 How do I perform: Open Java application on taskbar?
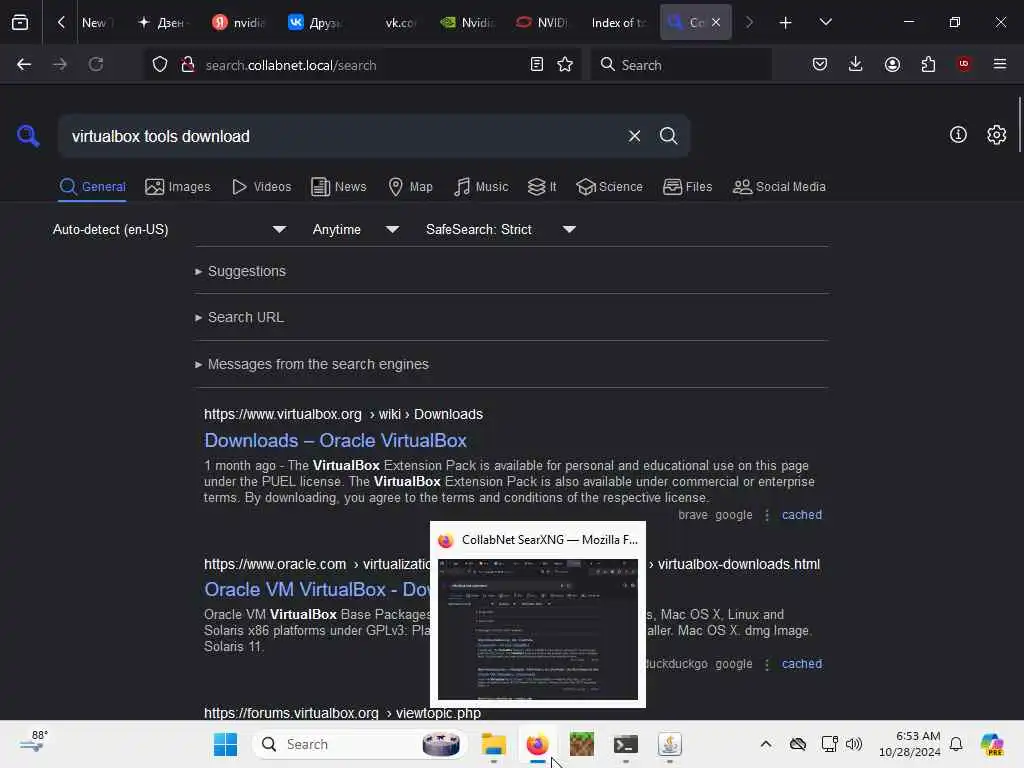[669, 744]
